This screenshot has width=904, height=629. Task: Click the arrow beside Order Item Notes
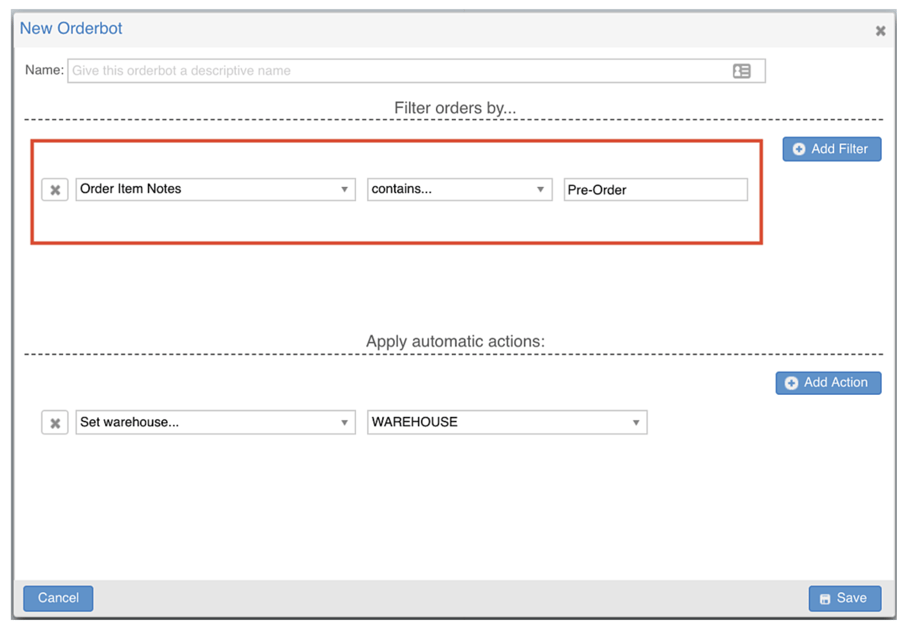344,190
